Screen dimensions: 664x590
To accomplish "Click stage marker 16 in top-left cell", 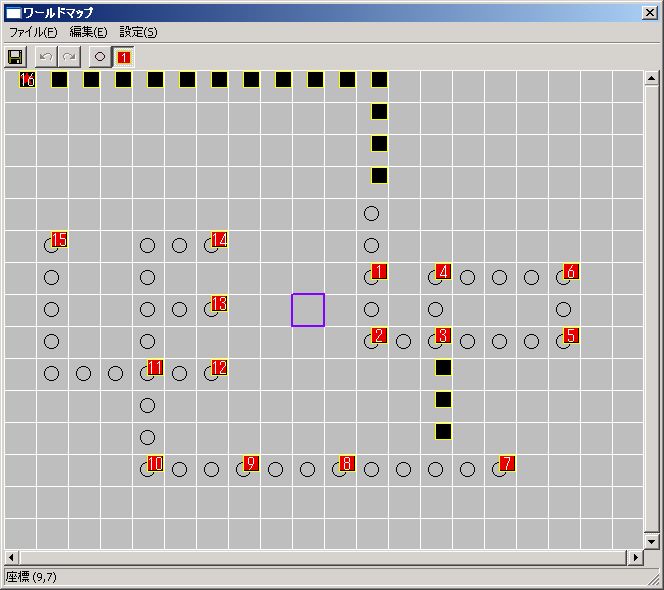I will click(x=27, y=80).
